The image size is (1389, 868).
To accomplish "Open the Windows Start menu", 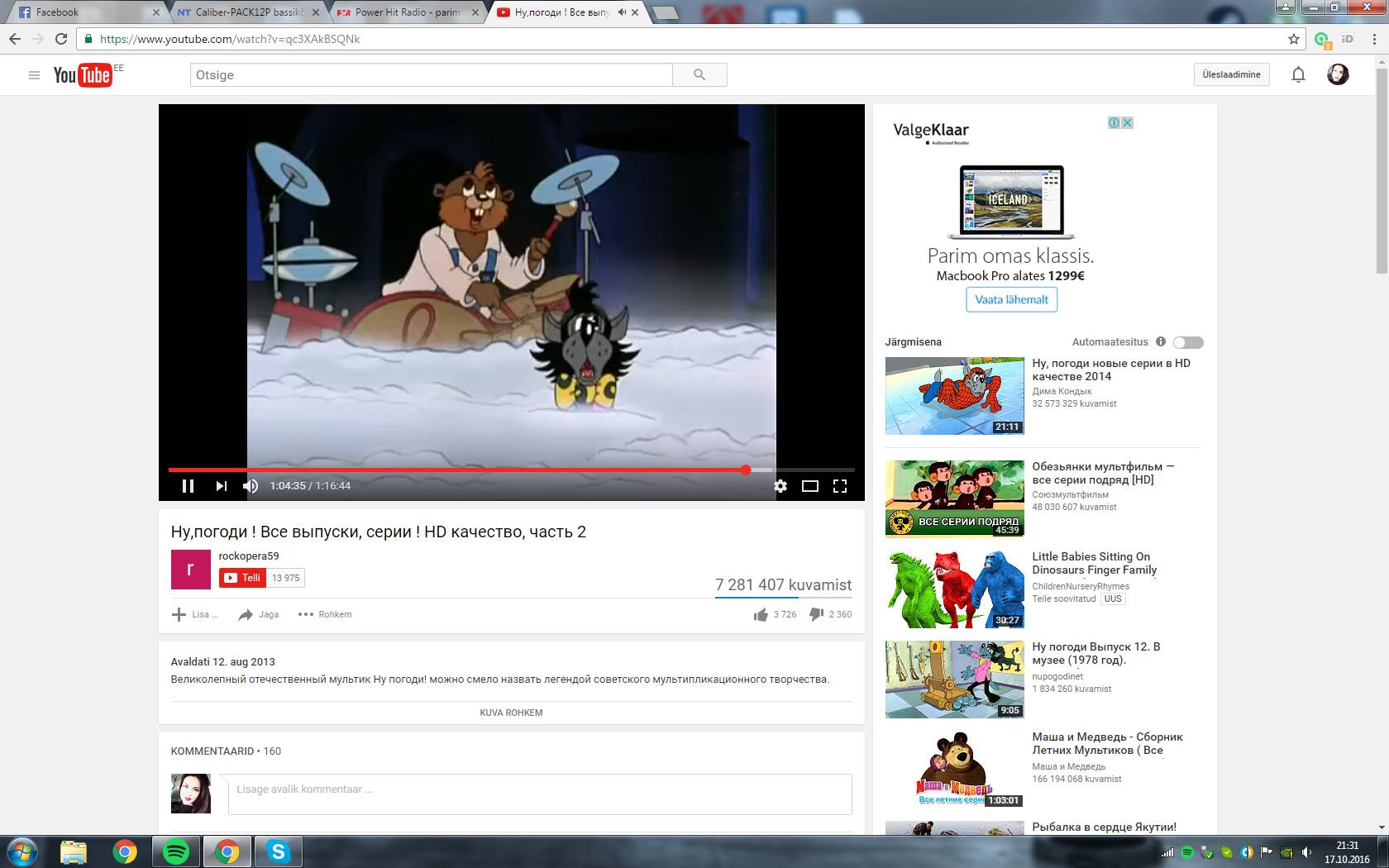I will 21,851.
